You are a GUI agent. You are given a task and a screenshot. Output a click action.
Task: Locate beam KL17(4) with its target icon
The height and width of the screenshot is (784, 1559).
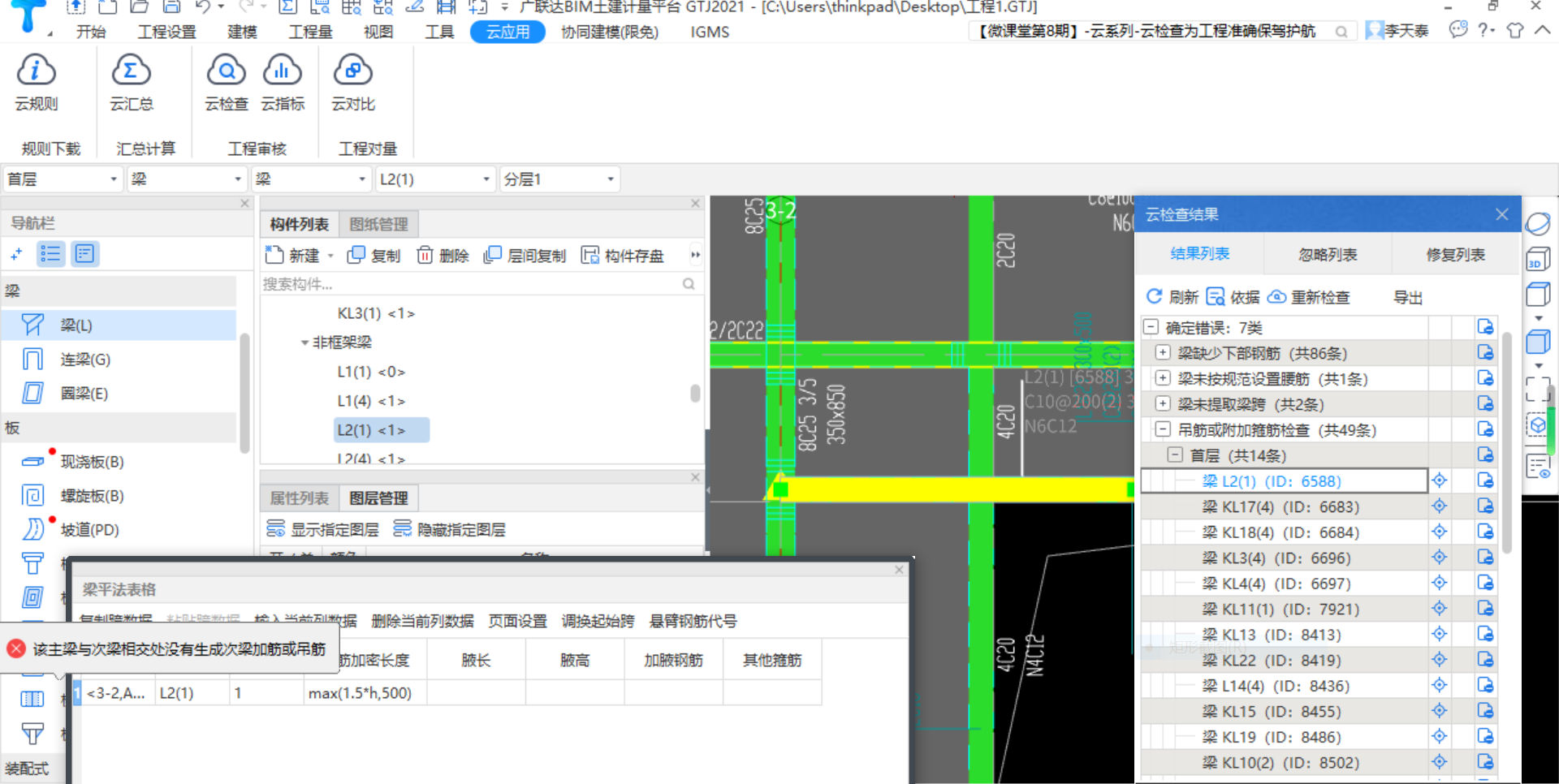1440,506
